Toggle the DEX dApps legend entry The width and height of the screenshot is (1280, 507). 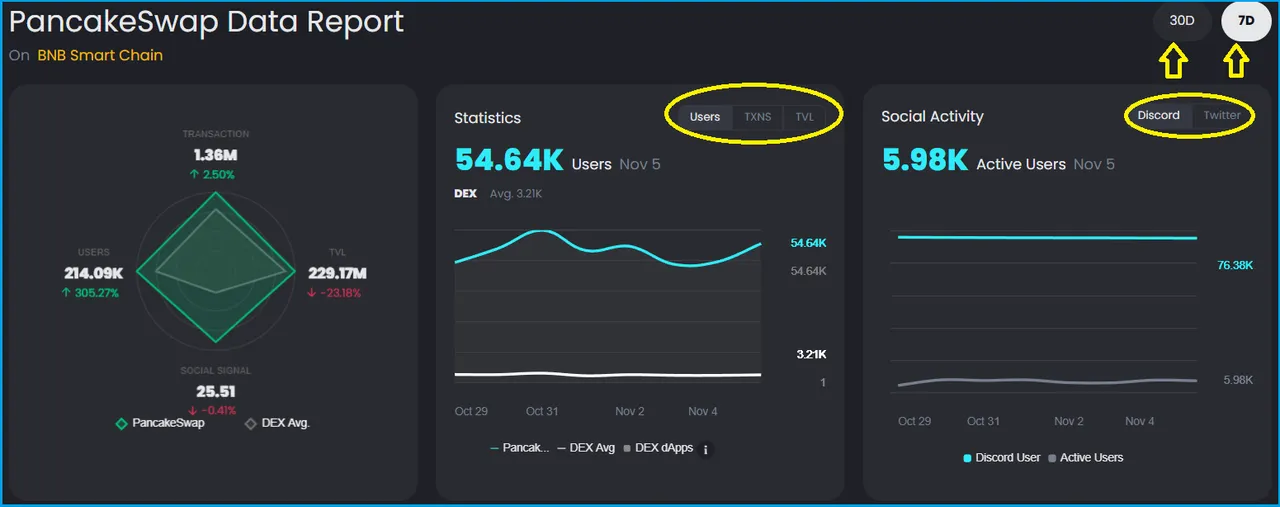click(658, 448)
